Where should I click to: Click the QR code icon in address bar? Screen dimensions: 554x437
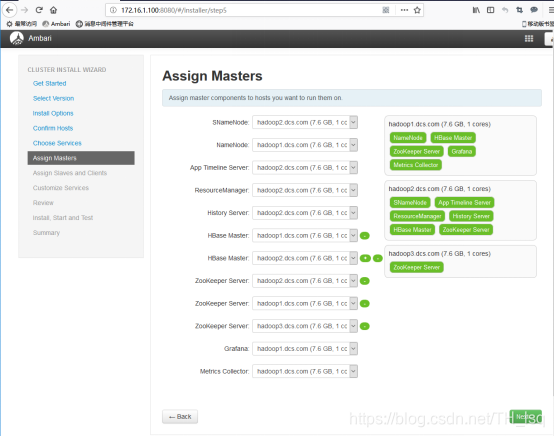[386, 10]
